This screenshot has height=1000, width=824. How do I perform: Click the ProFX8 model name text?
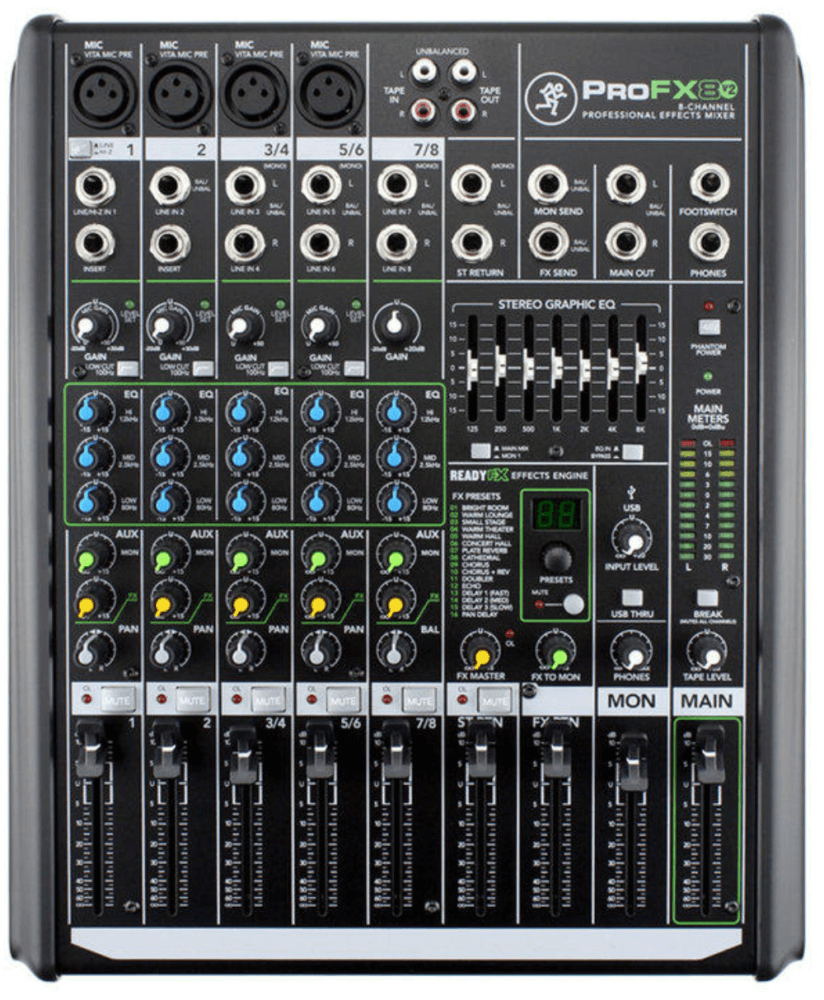click(659, 89)
